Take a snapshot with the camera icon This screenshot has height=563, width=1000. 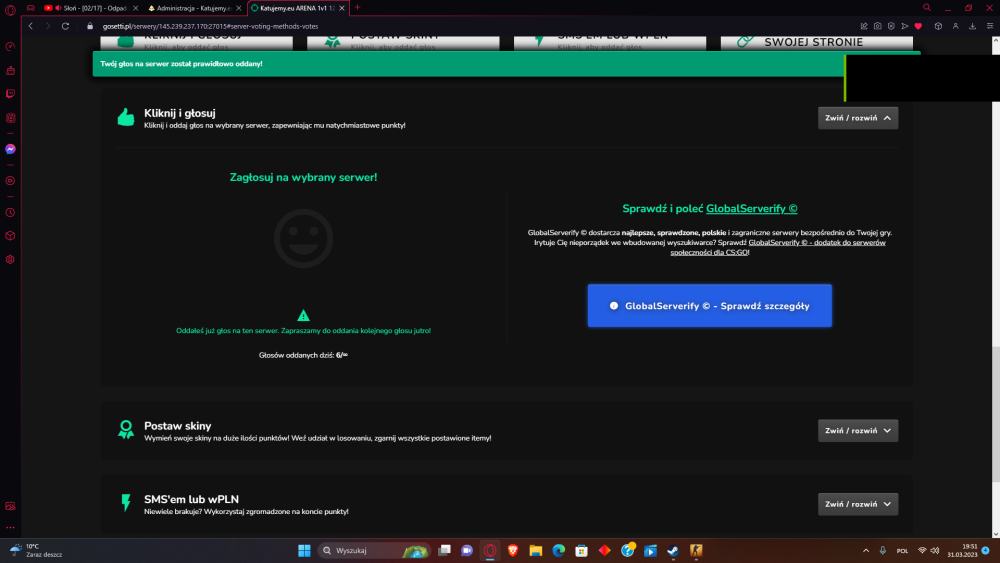pos(878,26)
